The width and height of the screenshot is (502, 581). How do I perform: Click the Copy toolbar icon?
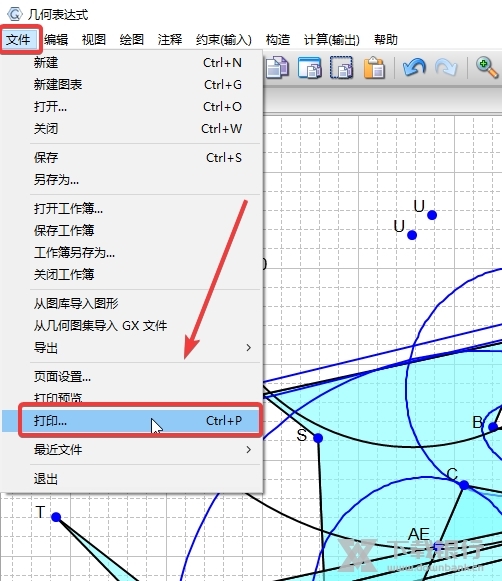pyautogui.click(x=277, y=67)
